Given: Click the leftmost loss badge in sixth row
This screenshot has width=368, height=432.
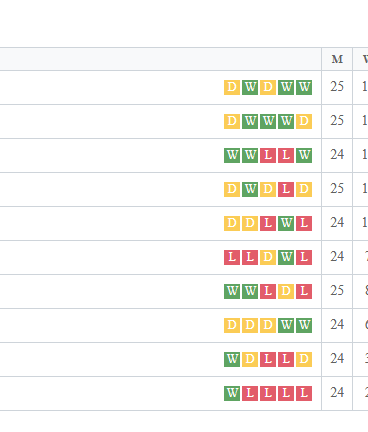Looking at the screenshot, I should coord(232,257).
